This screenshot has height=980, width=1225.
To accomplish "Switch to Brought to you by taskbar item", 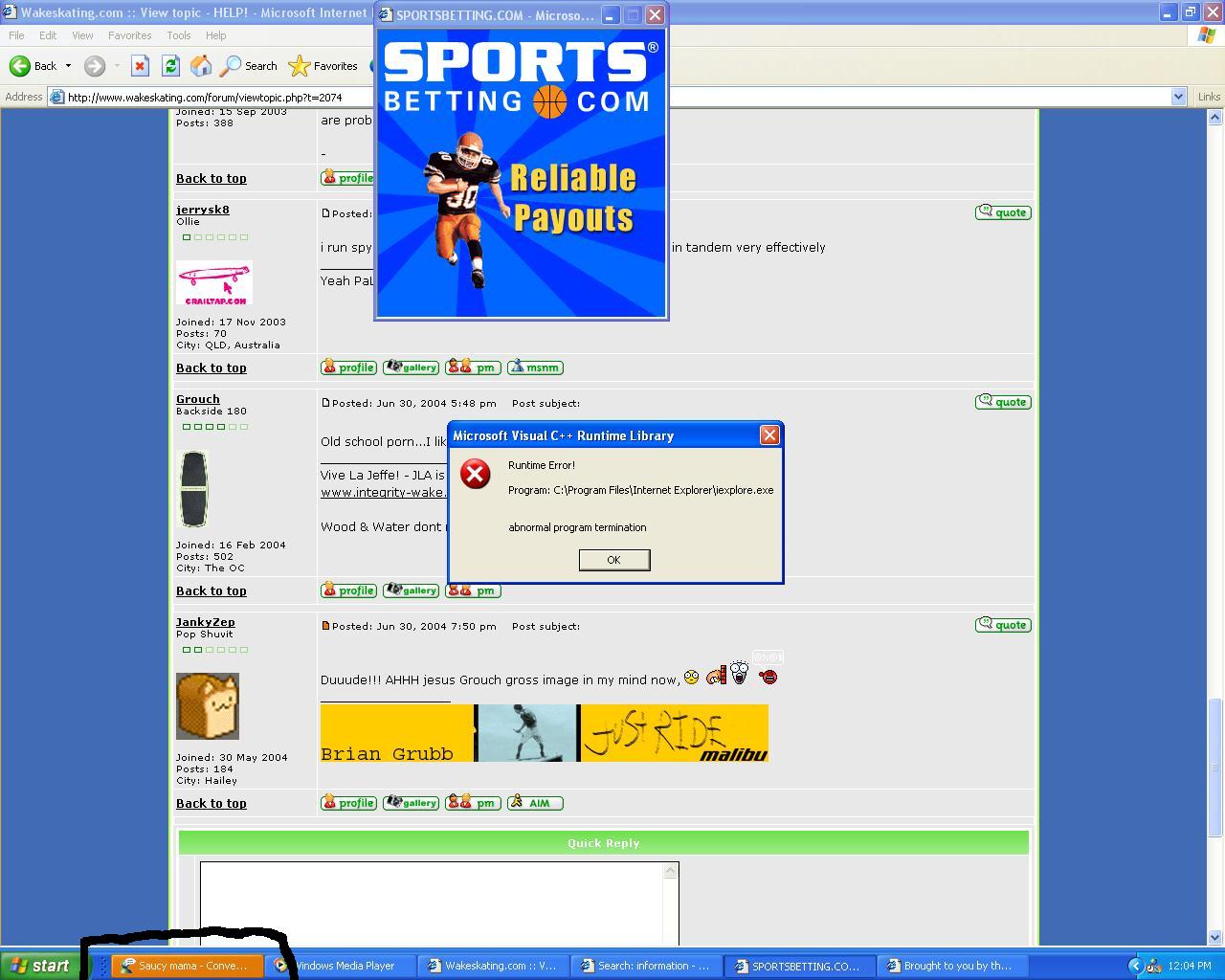I will click(954, 966).
